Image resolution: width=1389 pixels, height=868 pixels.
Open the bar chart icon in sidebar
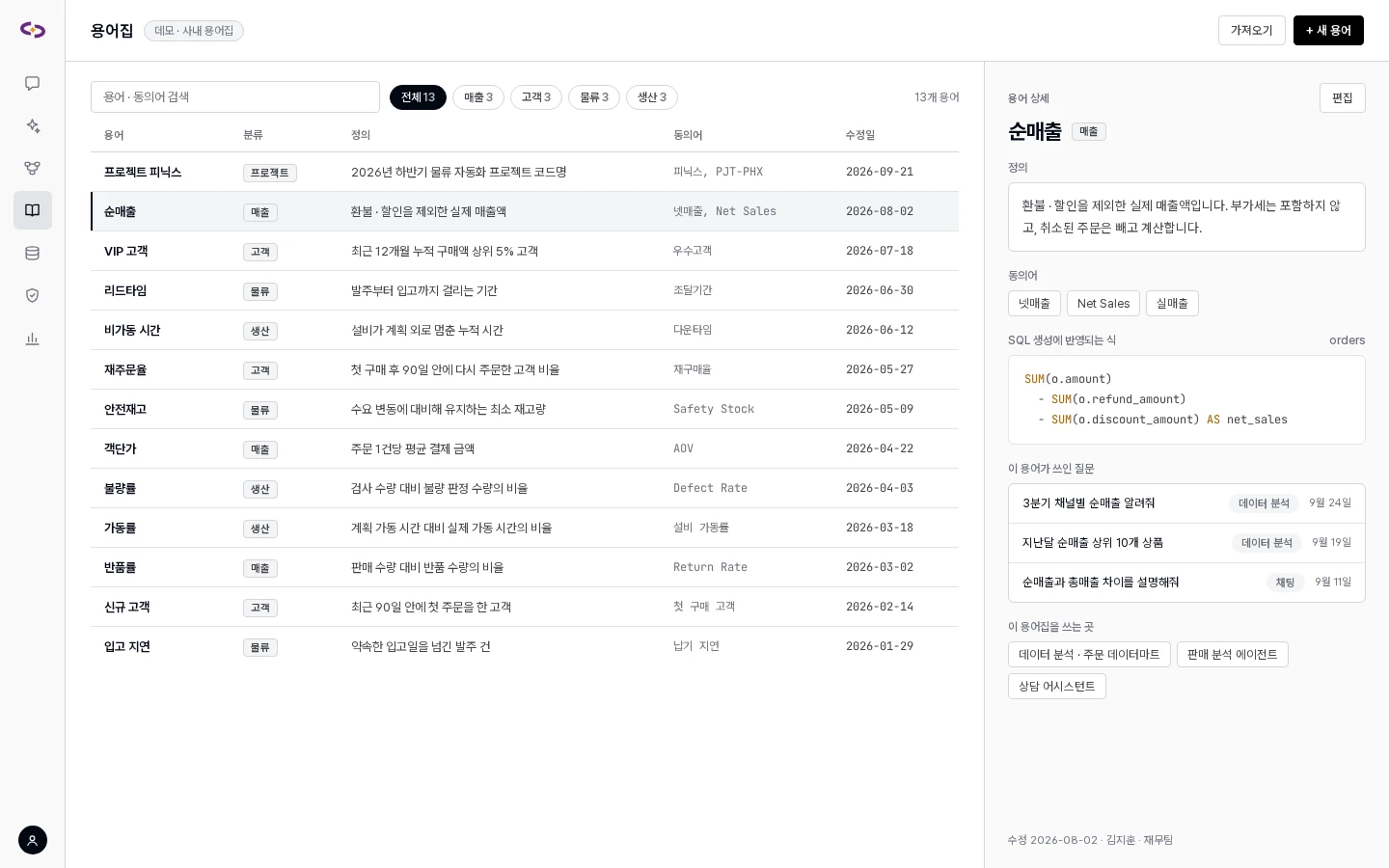click(33, 339)
